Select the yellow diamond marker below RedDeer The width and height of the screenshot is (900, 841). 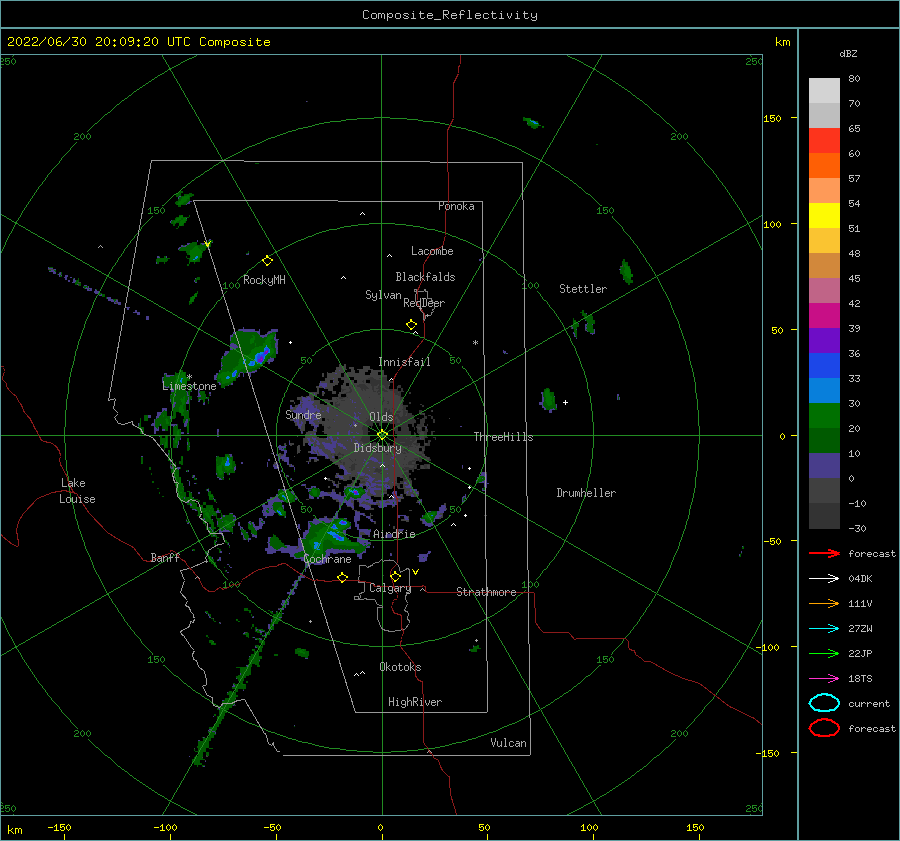[x=412, y=325]
